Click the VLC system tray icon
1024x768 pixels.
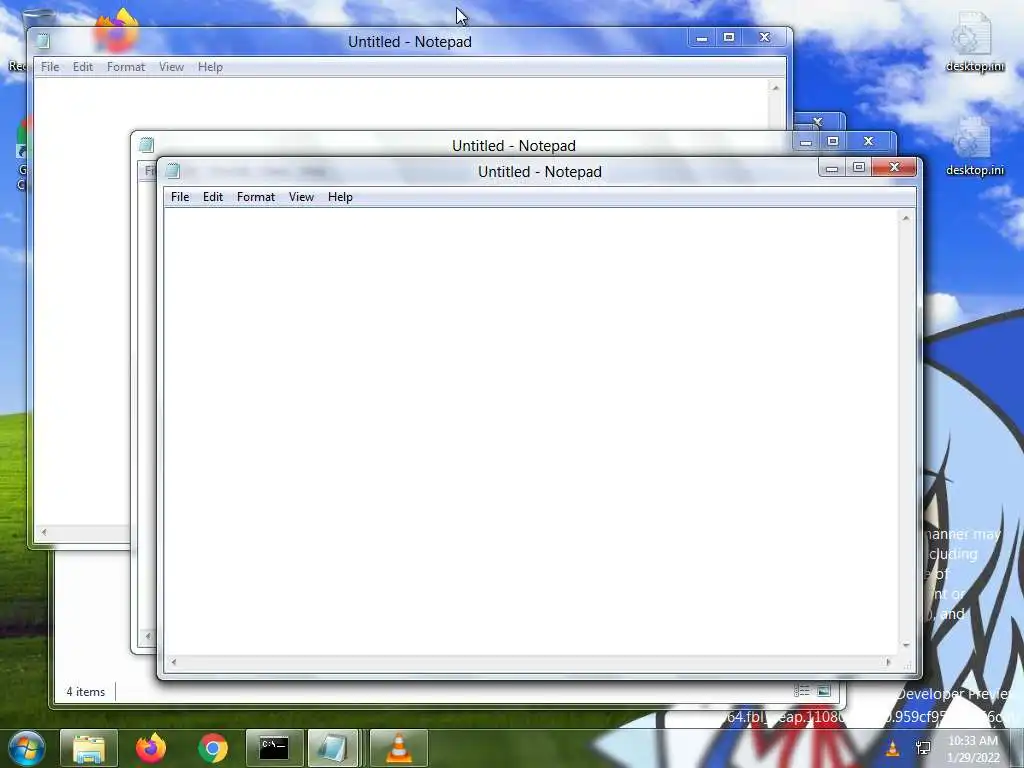click(892, 748)
